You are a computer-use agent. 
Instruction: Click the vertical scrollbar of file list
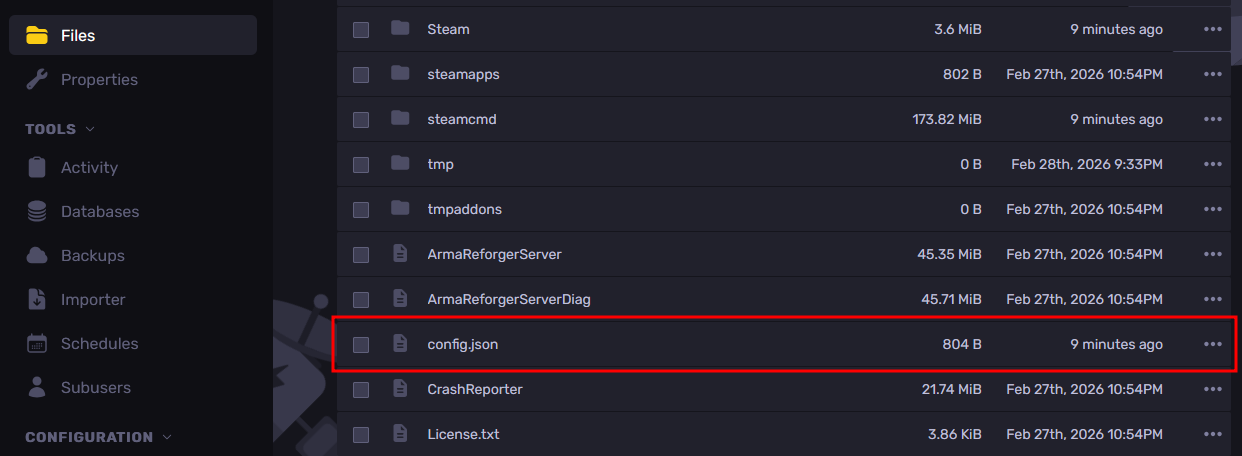click(1236, 30)
